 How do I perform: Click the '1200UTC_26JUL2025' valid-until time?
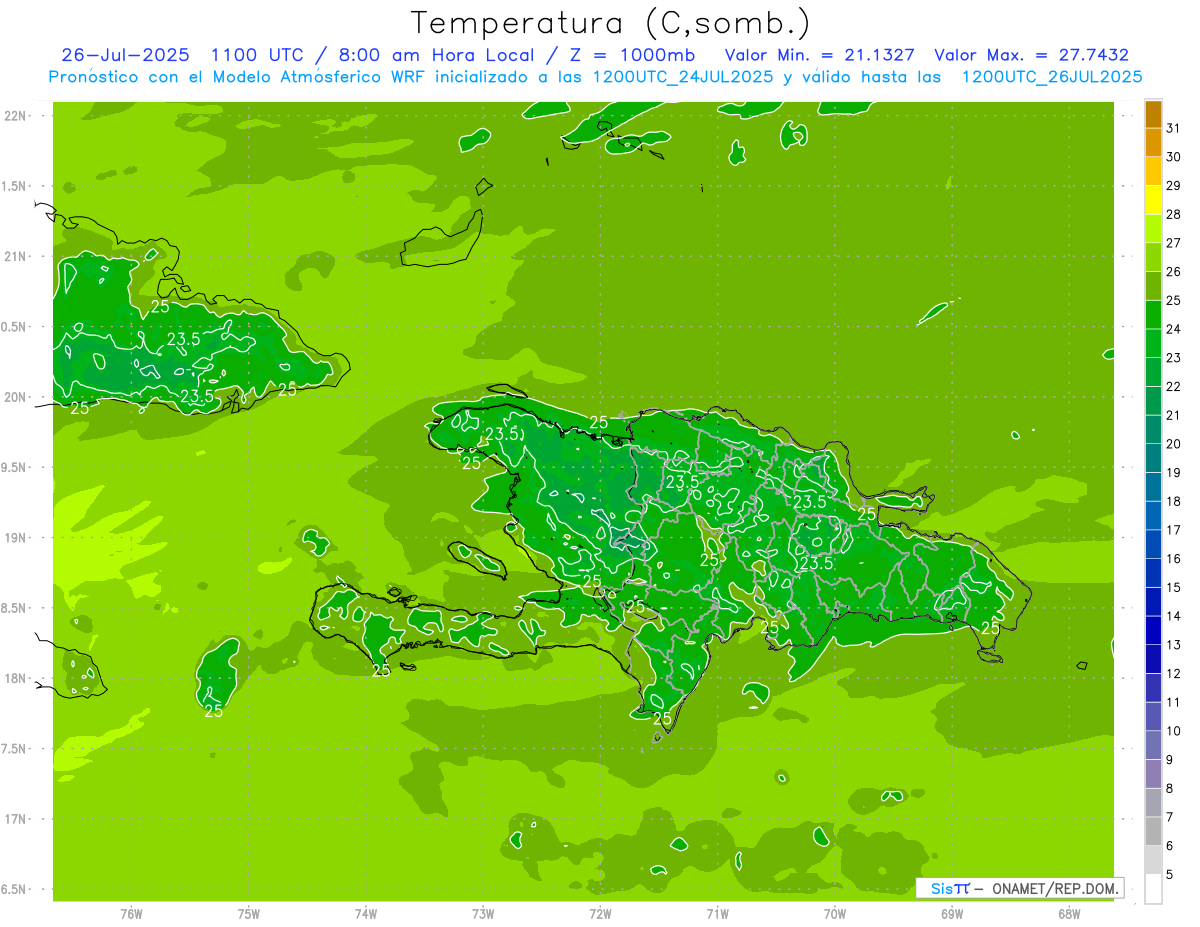(x=1052, y=77)
